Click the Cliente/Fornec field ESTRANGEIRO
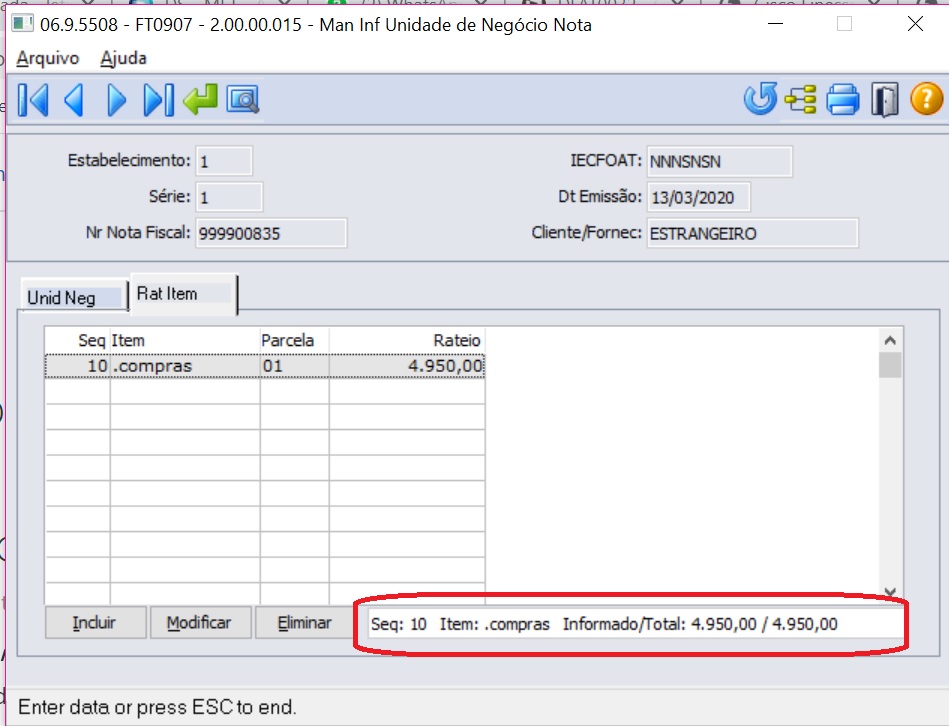 pos(752,233)
